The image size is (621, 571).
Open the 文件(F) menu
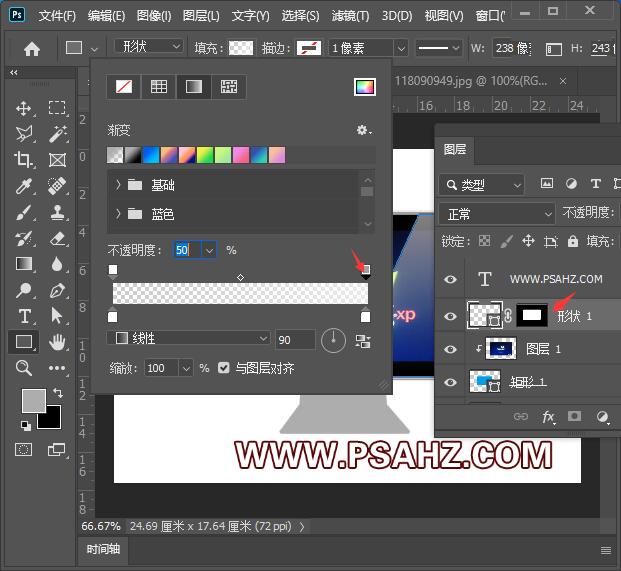tap(57, 16)
